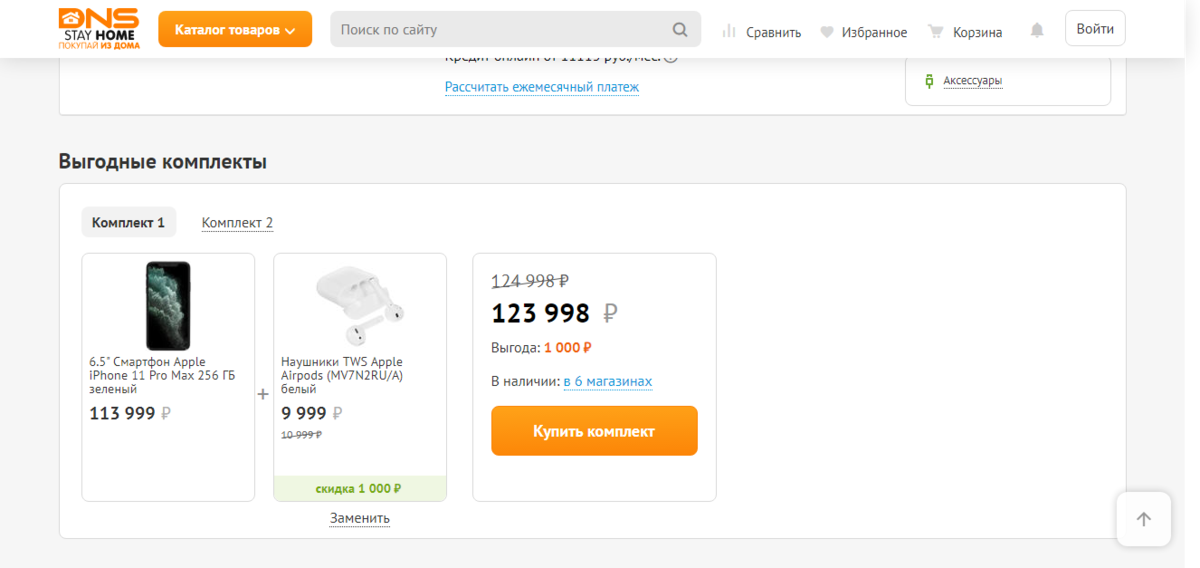Click the favorites heart icon

coord(827,32)
